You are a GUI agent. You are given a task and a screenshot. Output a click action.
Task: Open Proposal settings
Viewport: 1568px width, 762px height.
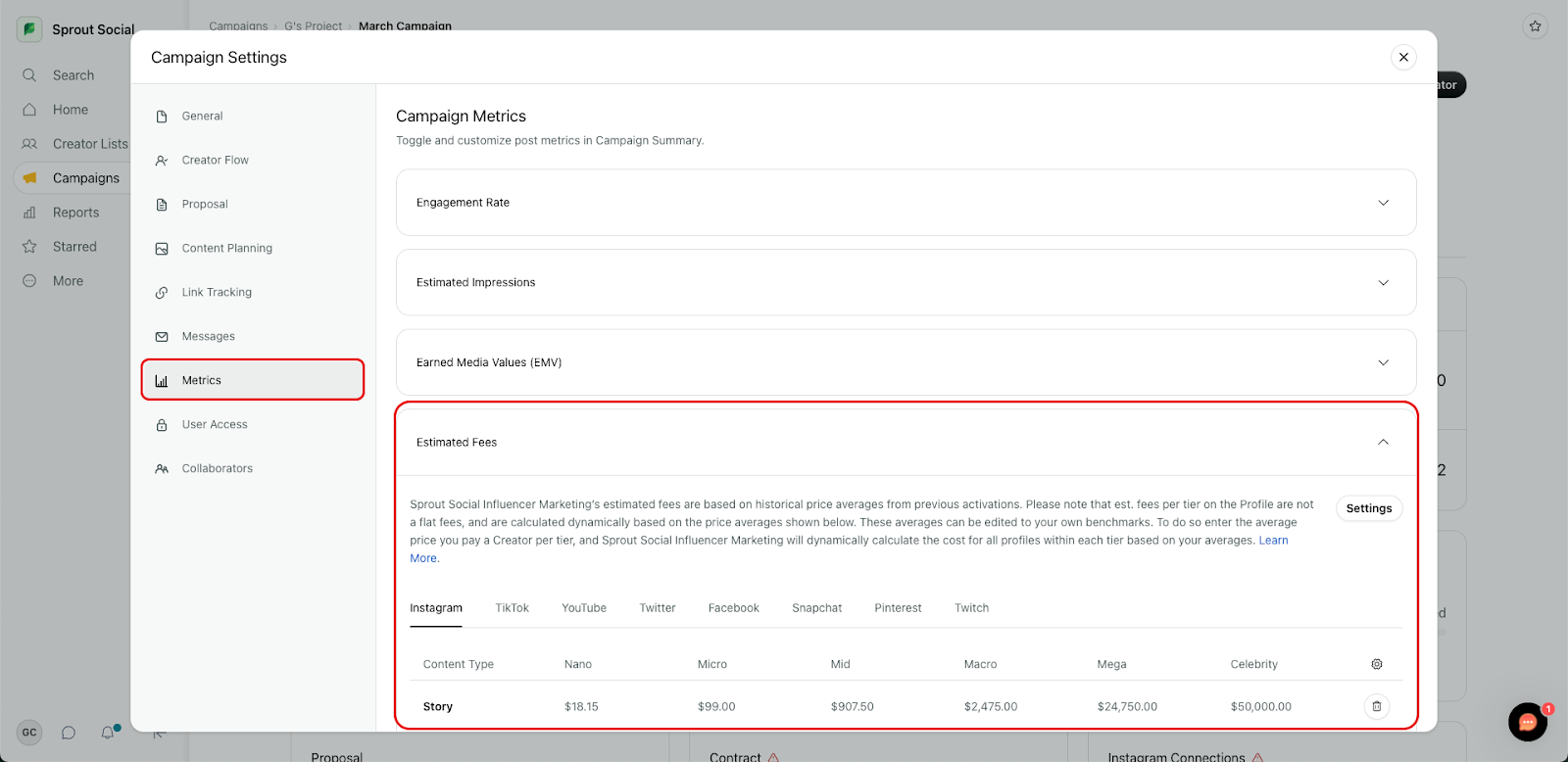253,204
